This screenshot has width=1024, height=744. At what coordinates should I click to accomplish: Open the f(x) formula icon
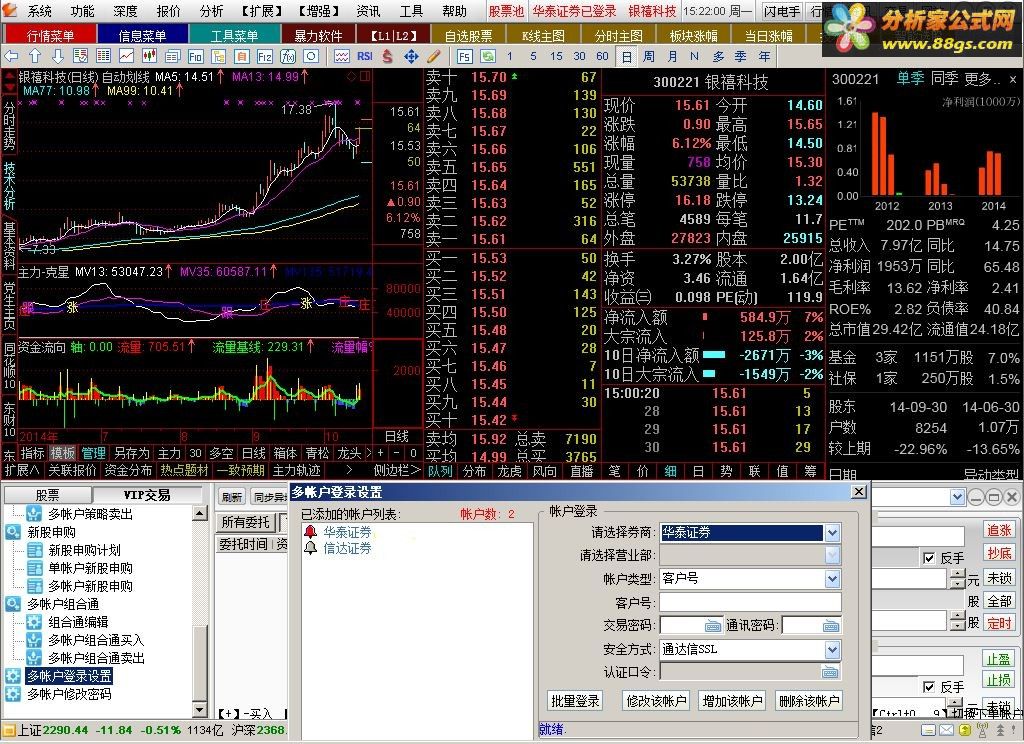point(288,57)
